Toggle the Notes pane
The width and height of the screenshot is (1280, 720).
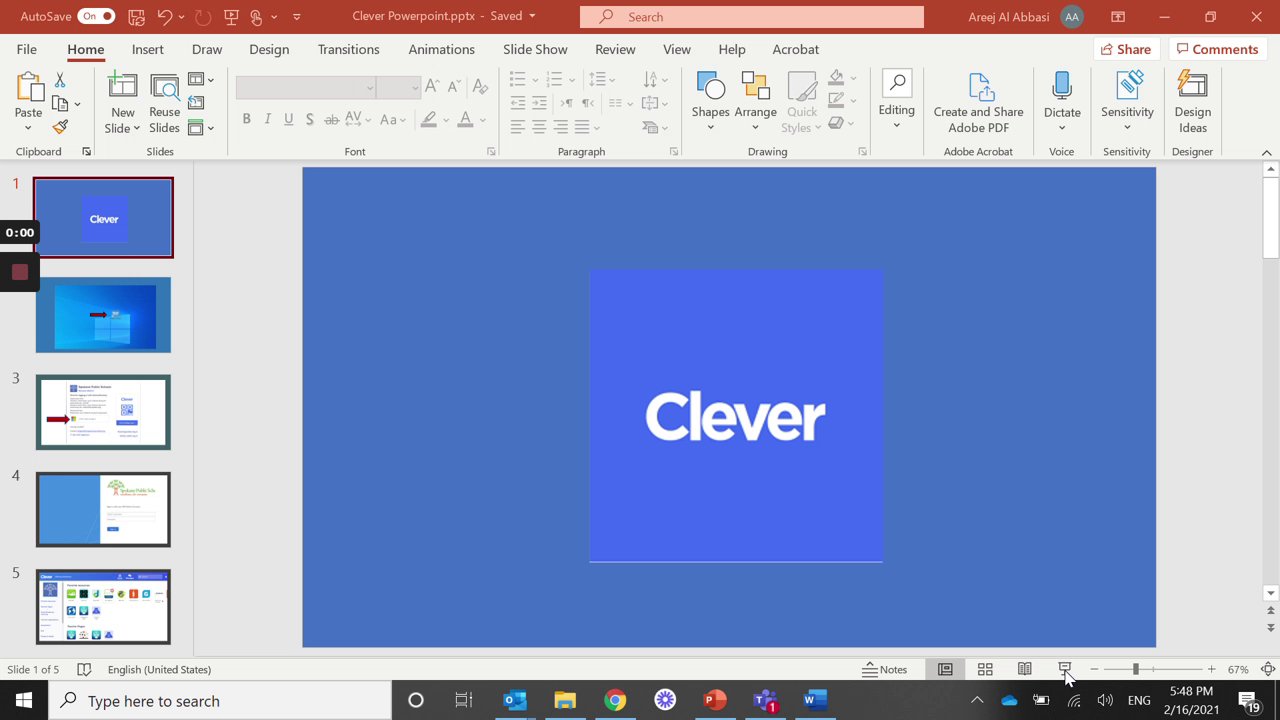(x=885, y=669)
